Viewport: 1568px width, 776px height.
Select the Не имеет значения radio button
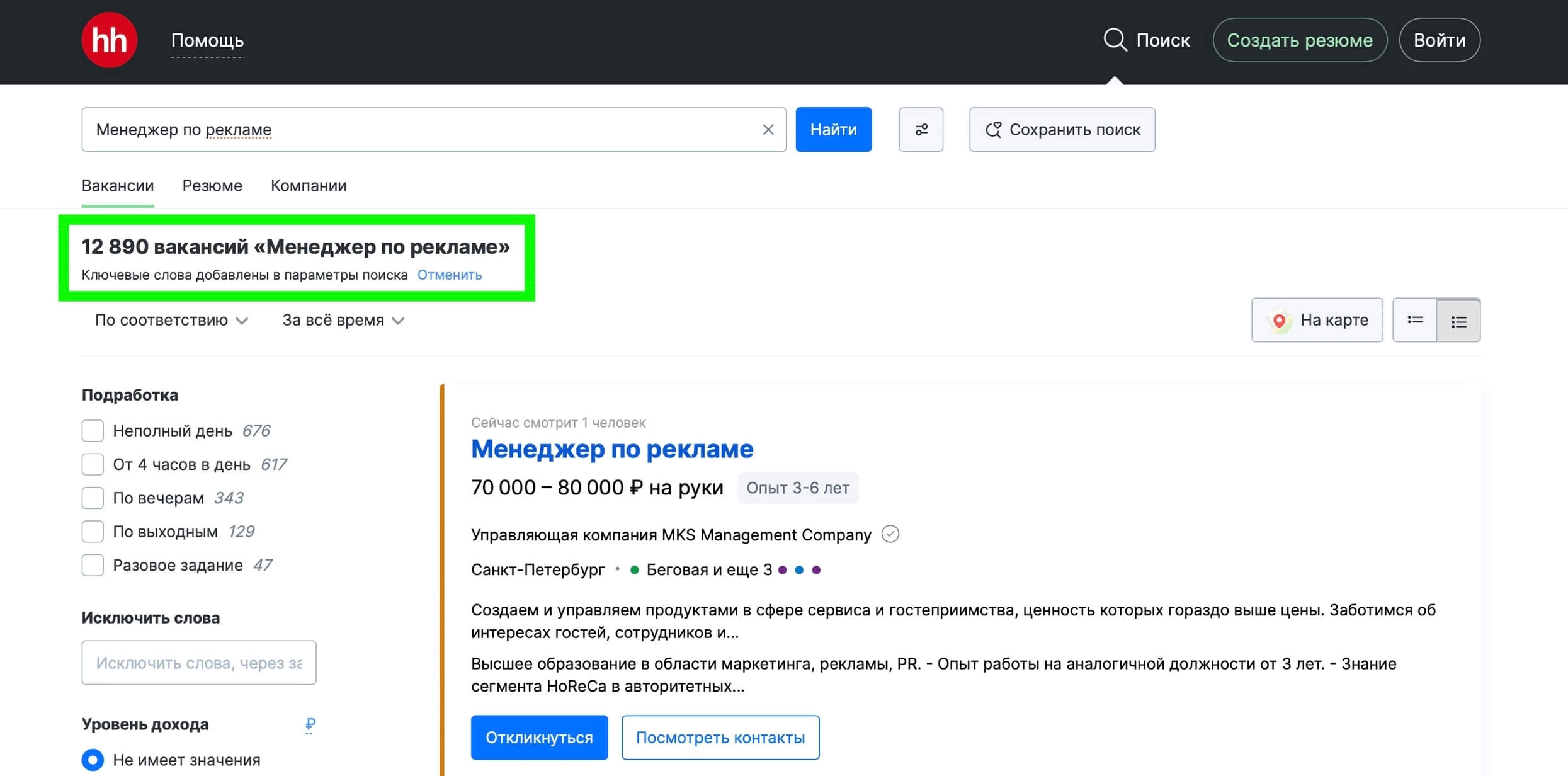coord(93,760)
